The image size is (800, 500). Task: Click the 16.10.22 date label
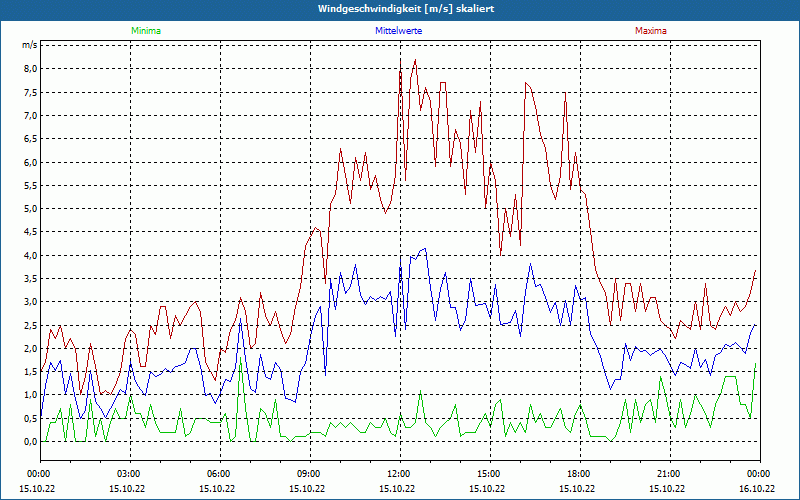[757, 489]
